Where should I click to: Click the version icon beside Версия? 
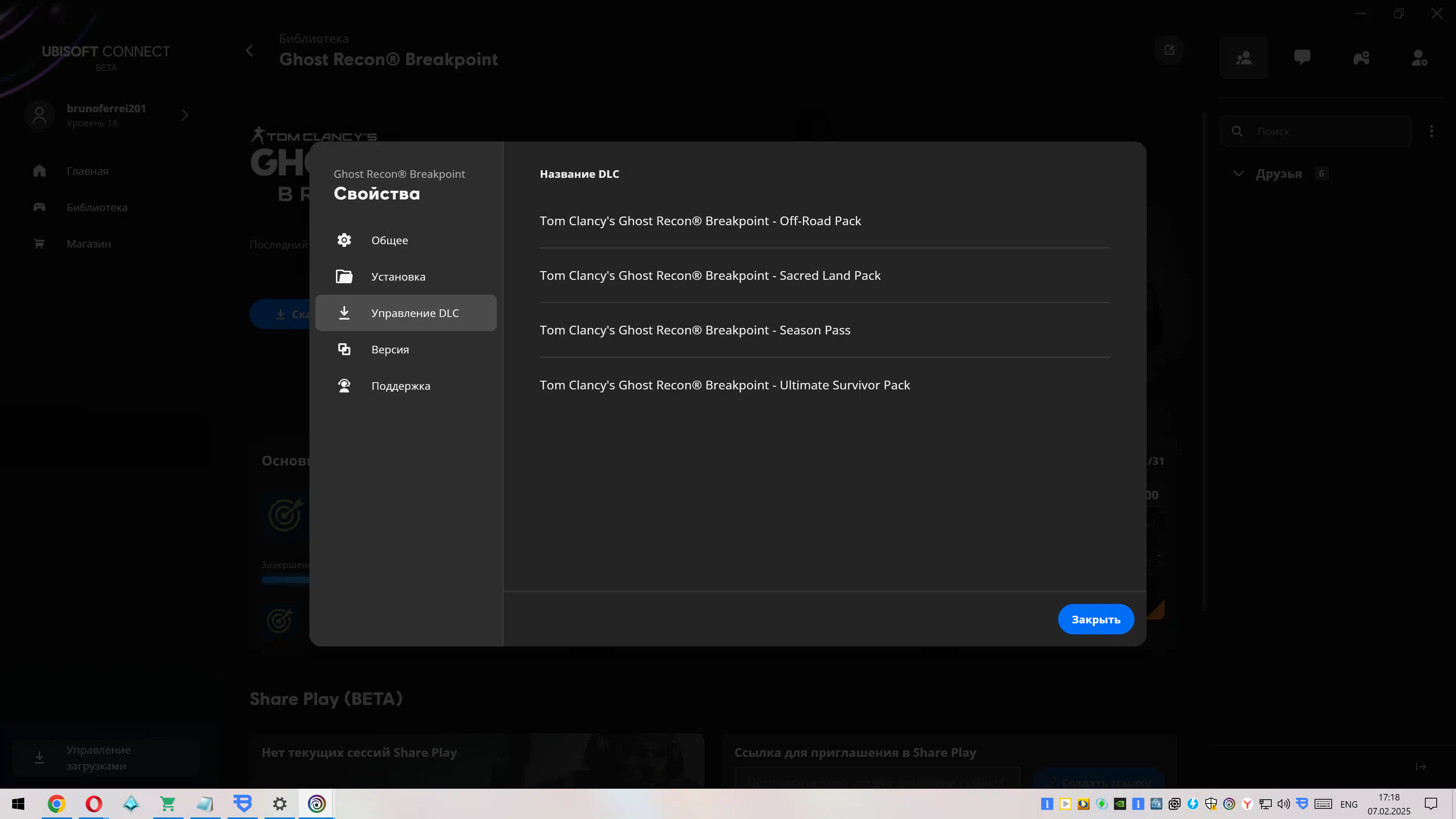pyautogui.click(x=344, y=349)
